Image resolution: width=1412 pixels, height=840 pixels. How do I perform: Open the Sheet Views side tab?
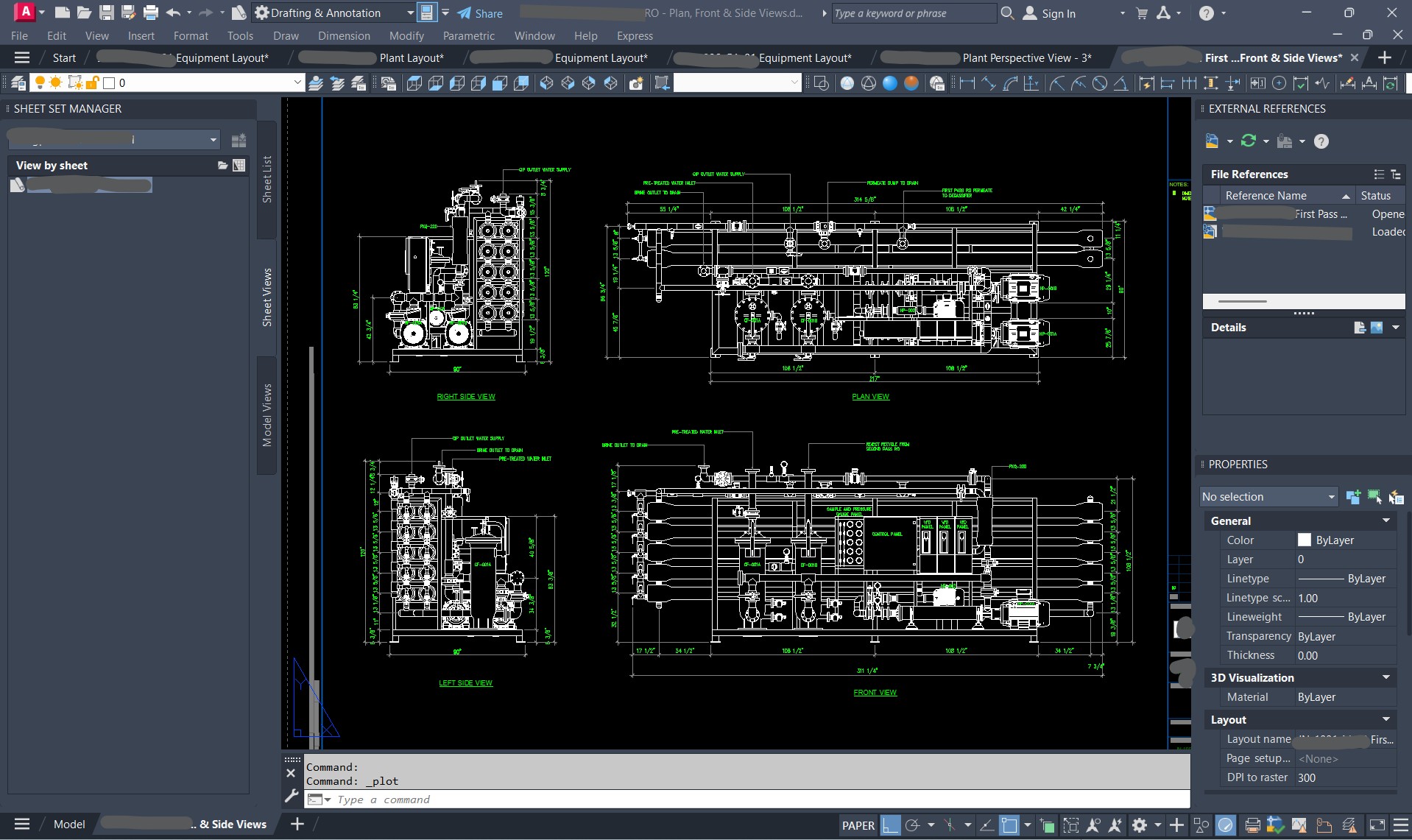tap(266, 297)
